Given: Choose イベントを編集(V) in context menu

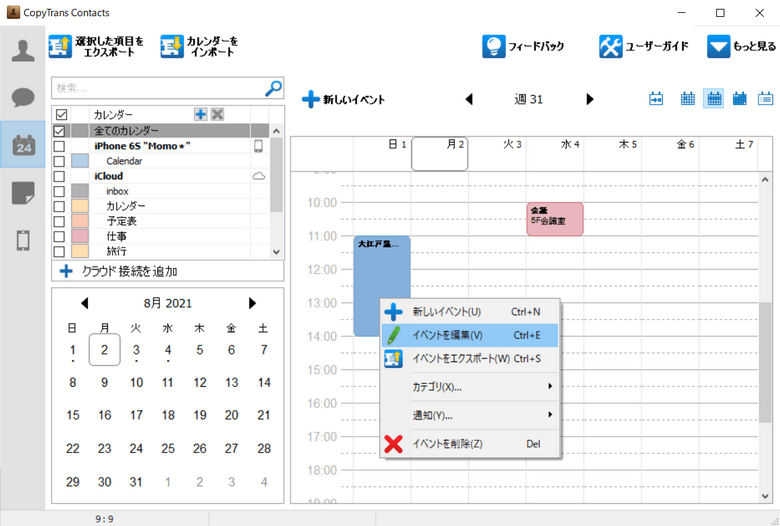Looking at the screenshot, I should click(470, 335).
